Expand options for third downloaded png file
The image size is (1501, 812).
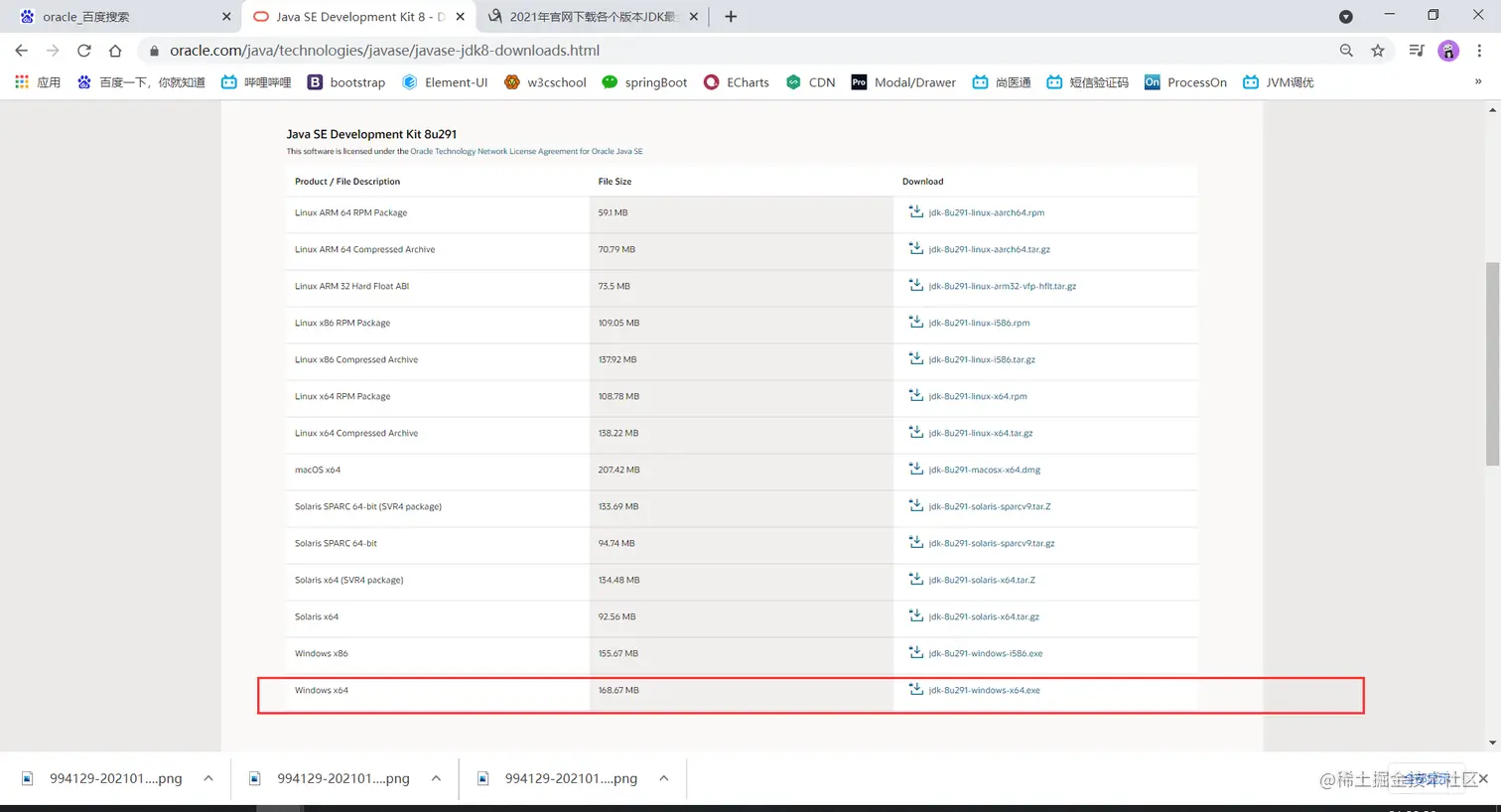(x=664, y=778)
